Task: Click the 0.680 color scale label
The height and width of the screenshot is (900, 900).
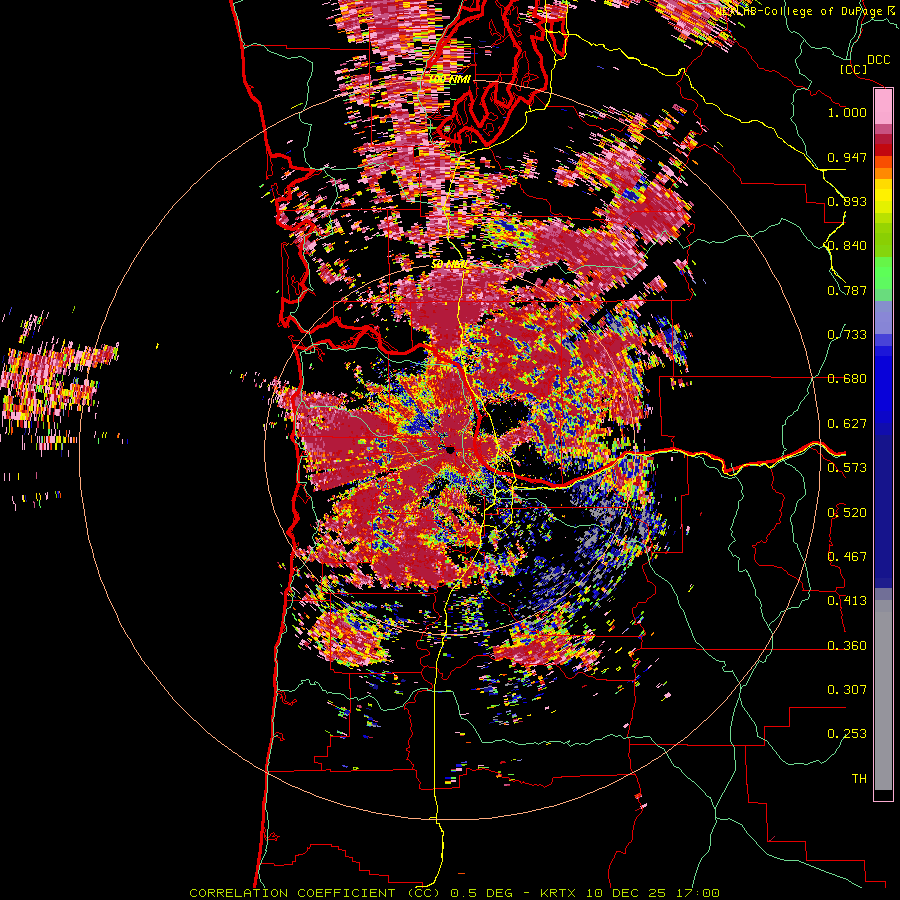Action: click(847, 379)
